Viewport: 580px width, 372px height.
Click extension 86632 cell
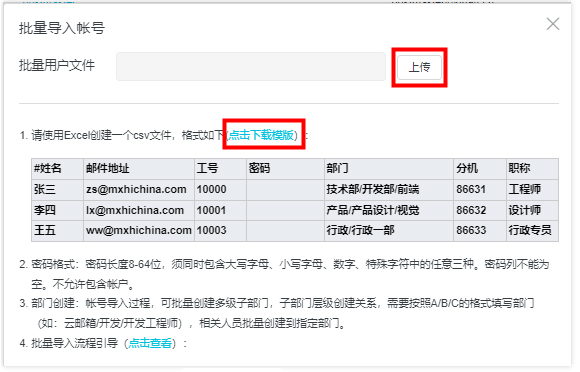pos(480,210)
